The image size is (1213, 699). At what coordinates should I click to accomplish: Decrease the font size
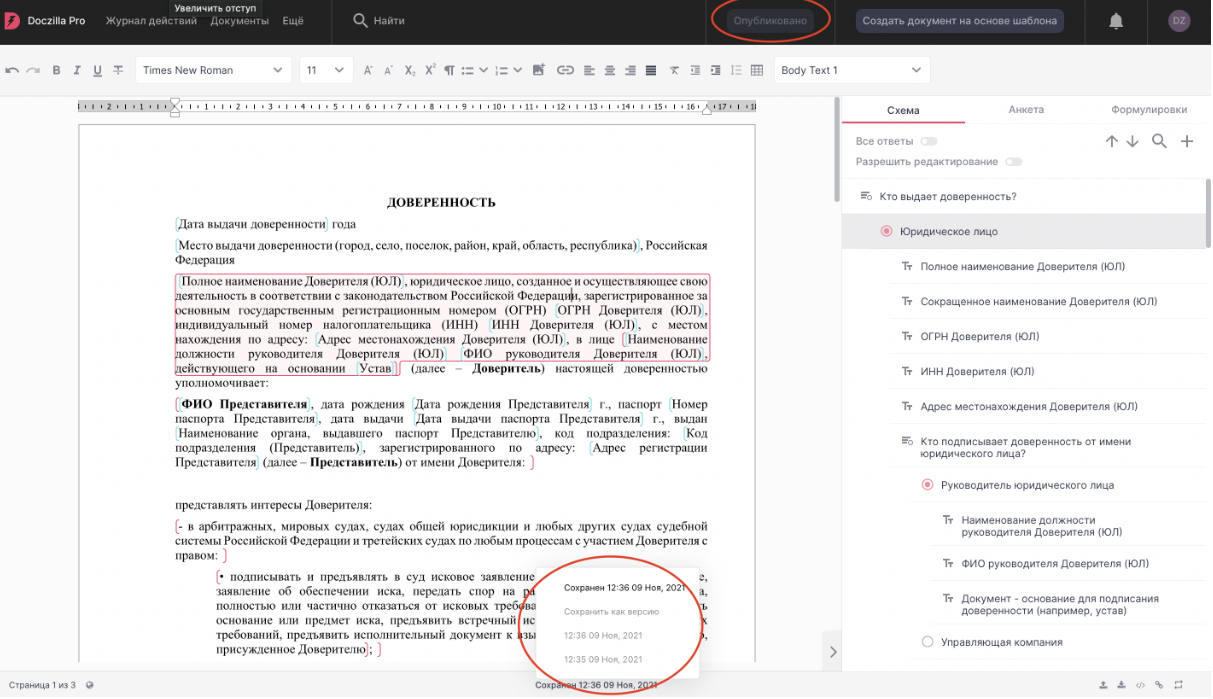[389, 70]
